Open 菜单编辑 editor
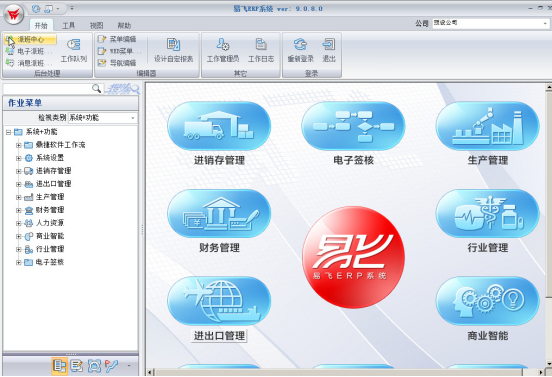 point(117,39)
